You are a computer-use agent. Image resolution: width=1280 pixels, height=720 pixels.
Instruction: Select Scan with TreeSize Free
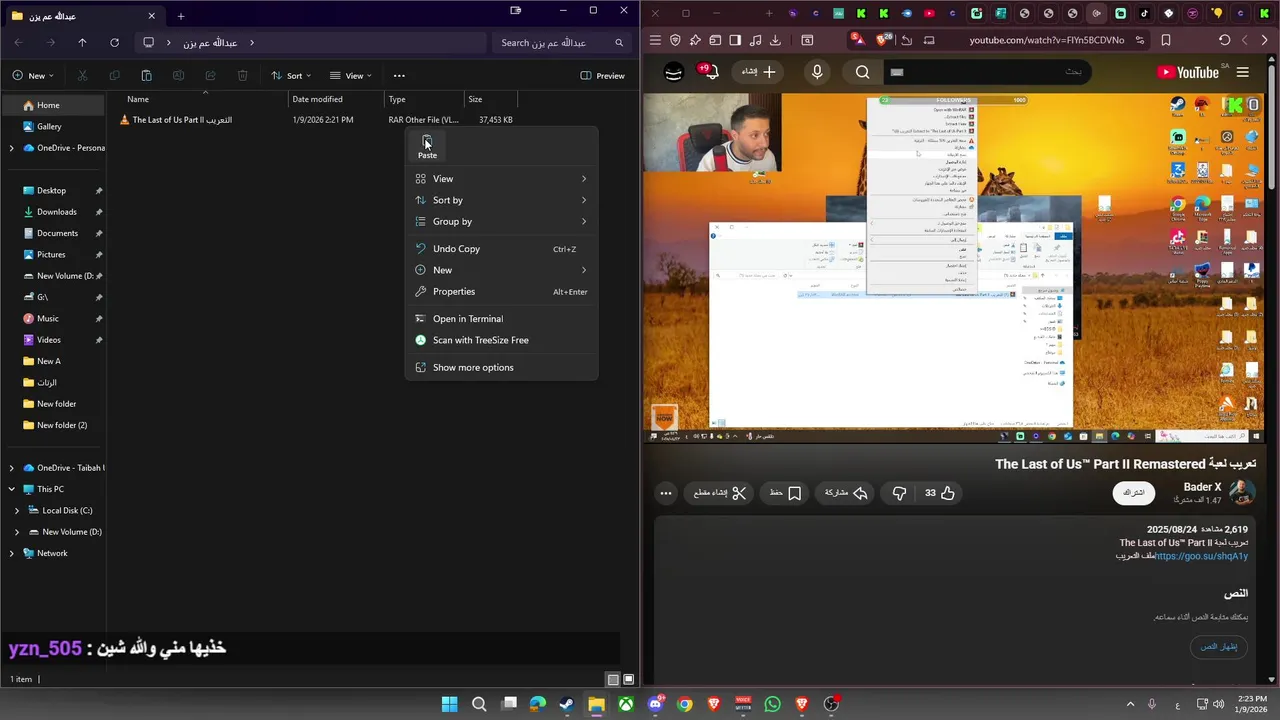click(501, 340)
